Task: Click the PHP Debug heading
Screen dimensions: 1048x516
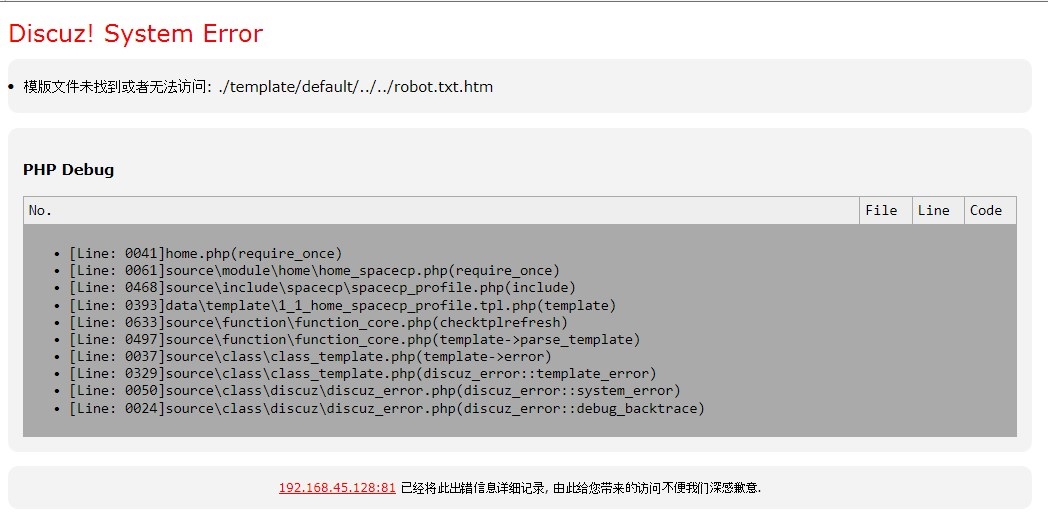Action: click(x=69, y=170)
